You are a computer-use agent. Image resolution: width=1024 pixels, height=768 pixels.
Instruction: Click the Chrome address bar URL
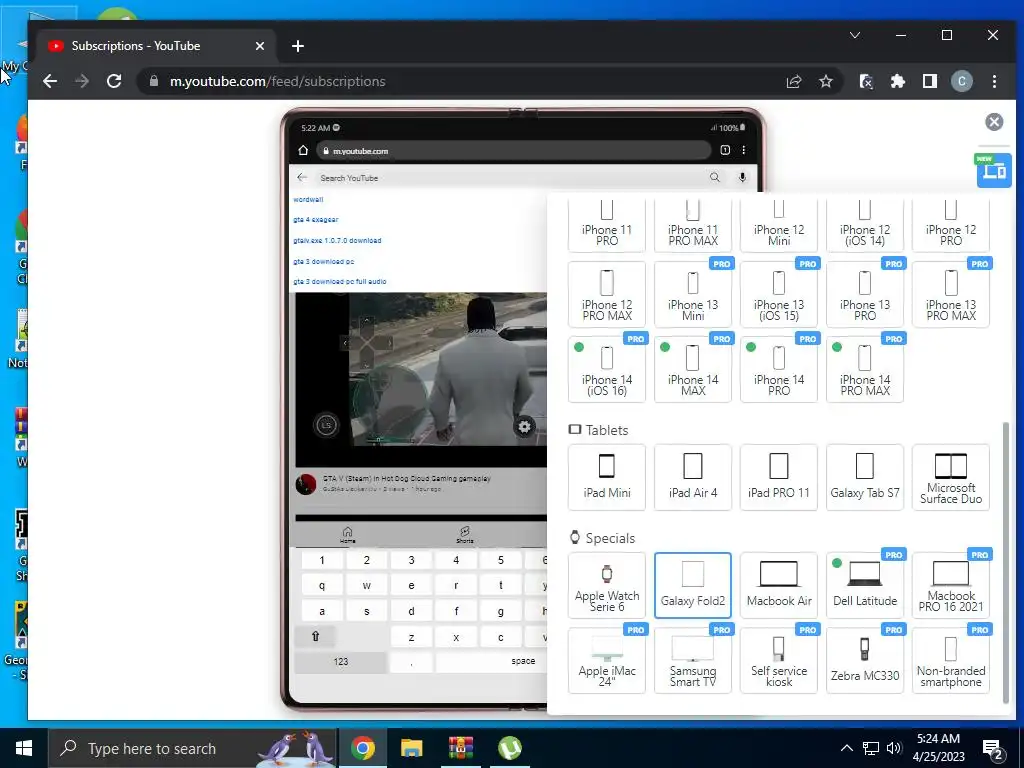(278, 81)
